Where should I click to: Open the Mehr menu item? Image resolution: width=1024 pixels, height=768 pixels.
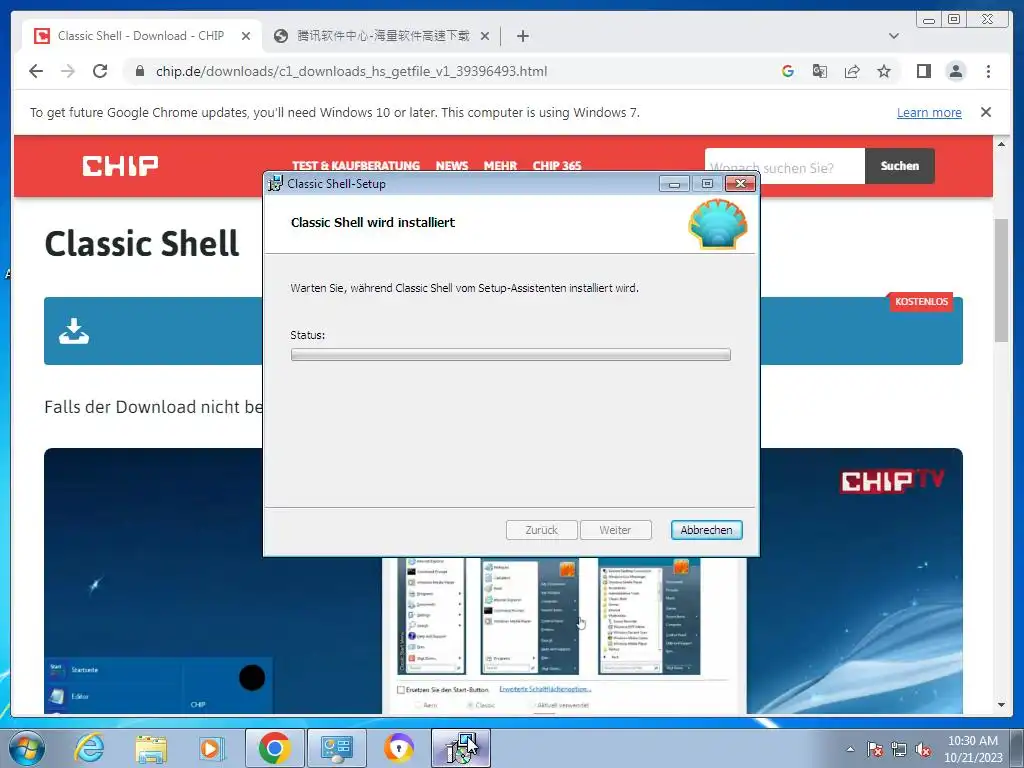(x=500, y=166)
